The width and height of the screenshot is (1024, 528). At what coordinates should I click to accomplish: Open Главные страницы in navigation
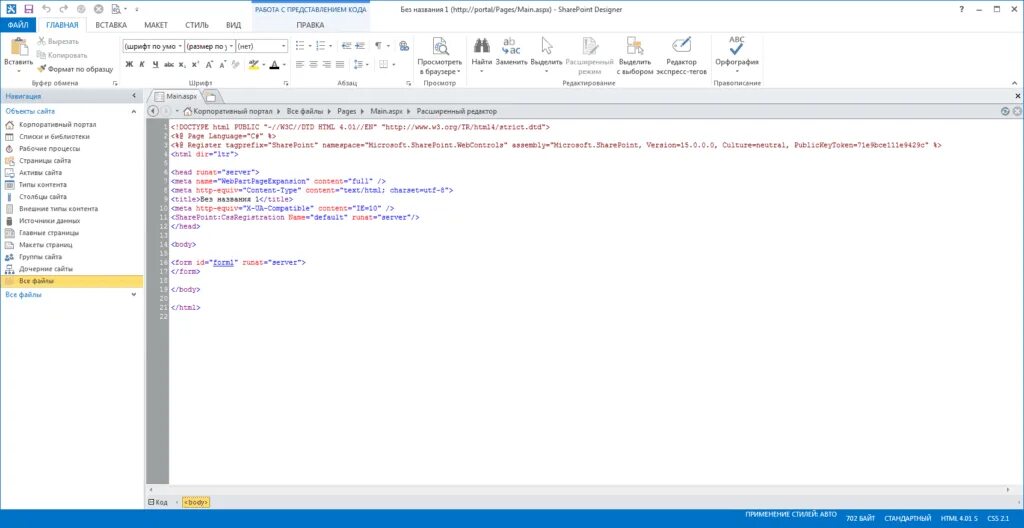point(49,233)
